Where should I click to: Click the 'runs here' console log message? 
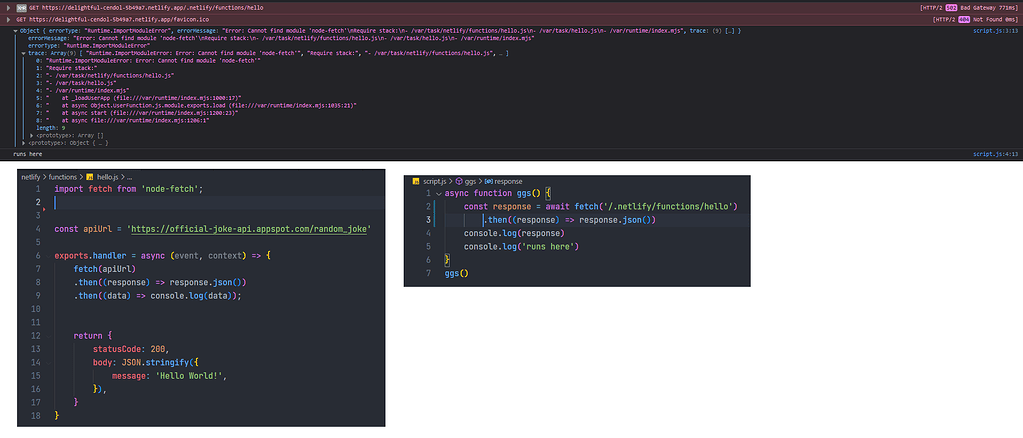tap(27, 154)
